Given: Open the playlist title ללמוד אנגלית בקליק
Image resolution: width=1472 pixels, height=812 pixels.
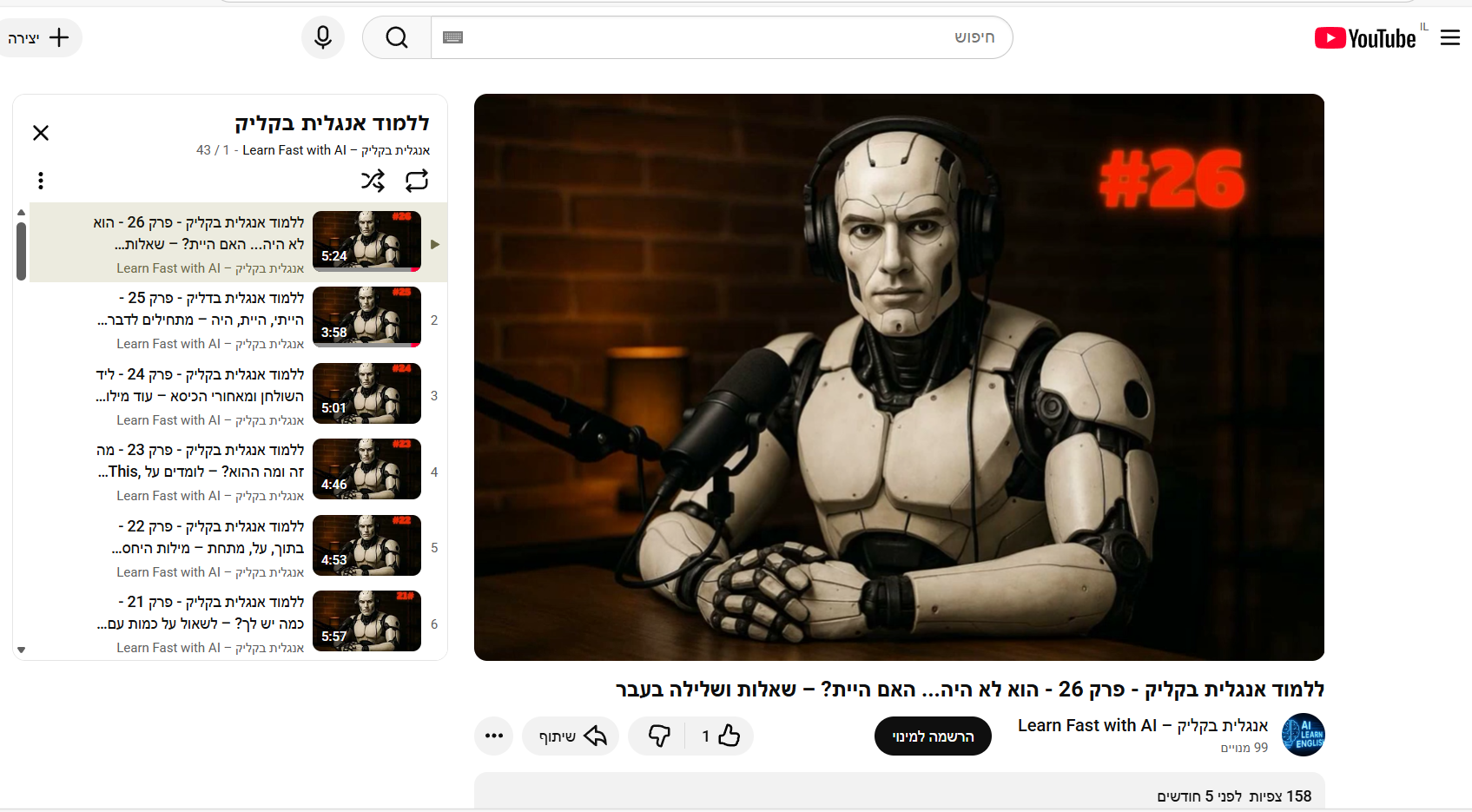Looking at the screenshot, I should (x=332, y=123).
